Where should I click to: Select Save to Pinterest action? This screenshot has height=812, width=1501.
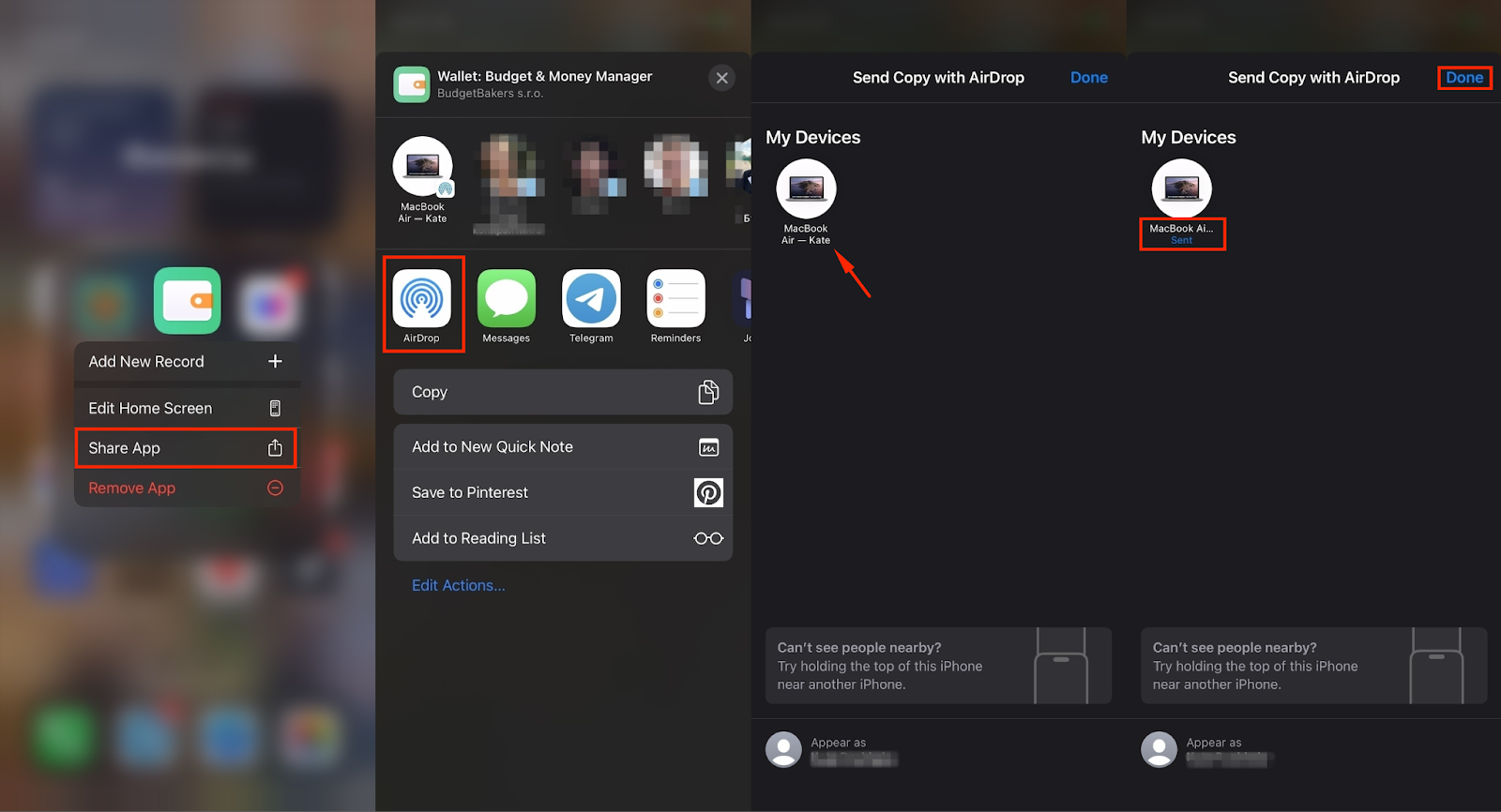pyautogui.click(x=563, y=492)
